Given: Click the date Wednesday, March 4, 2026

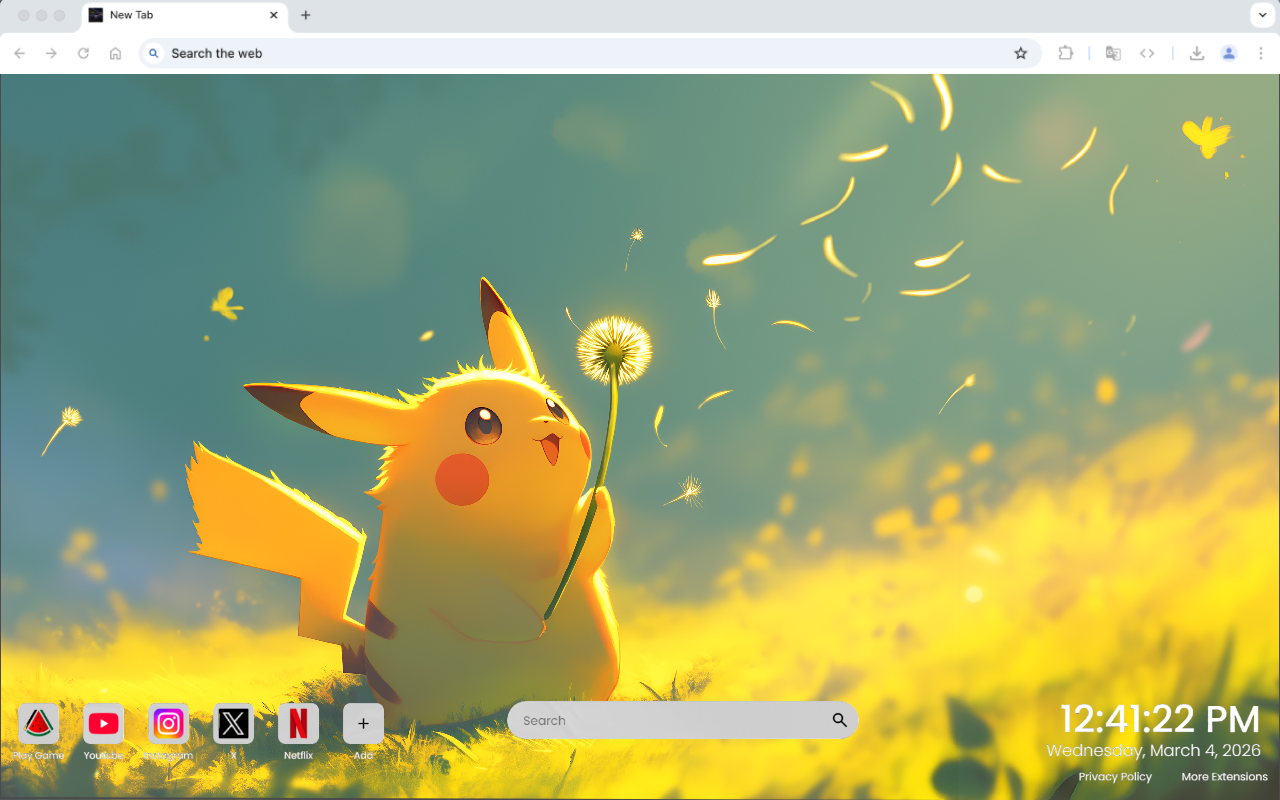Looking at the screenshot, I should coord(1154,750).
